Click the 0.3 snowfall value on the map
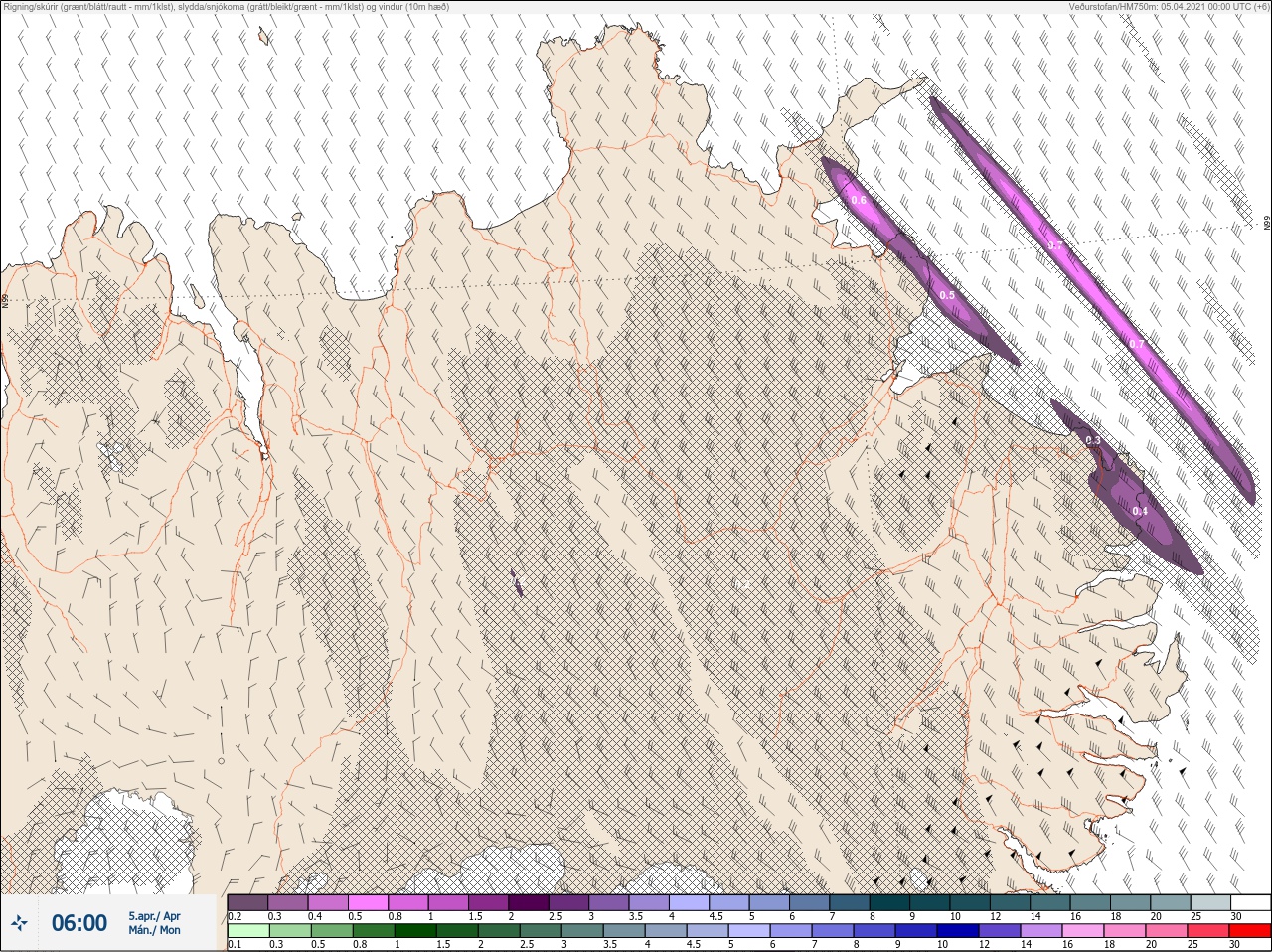Image resolution: width=1272 pixels, height=952 pixels. point(1093,440)
